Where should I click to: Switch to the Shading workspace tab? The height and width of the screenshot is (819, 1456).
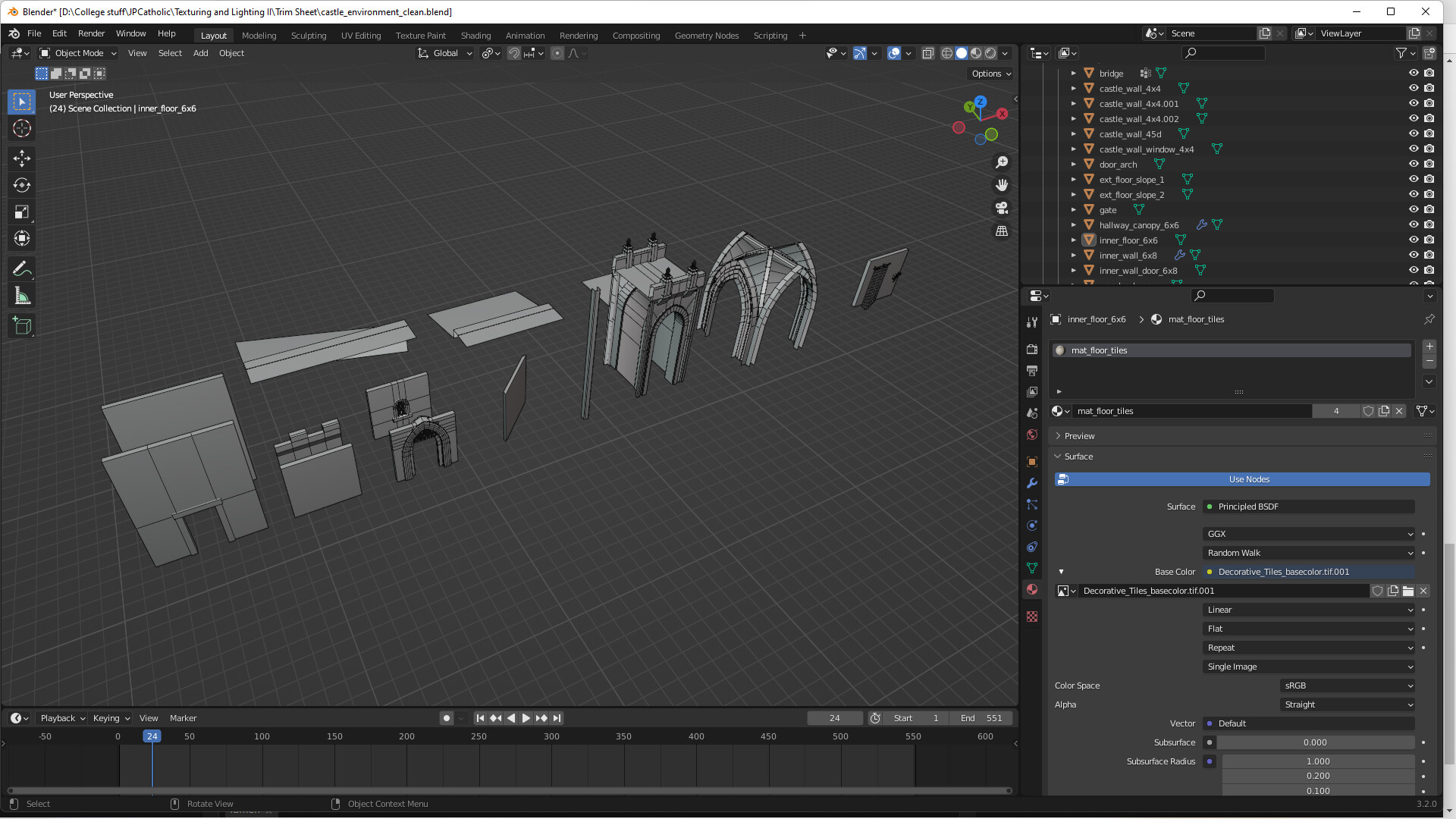click(x=475, y=36)
